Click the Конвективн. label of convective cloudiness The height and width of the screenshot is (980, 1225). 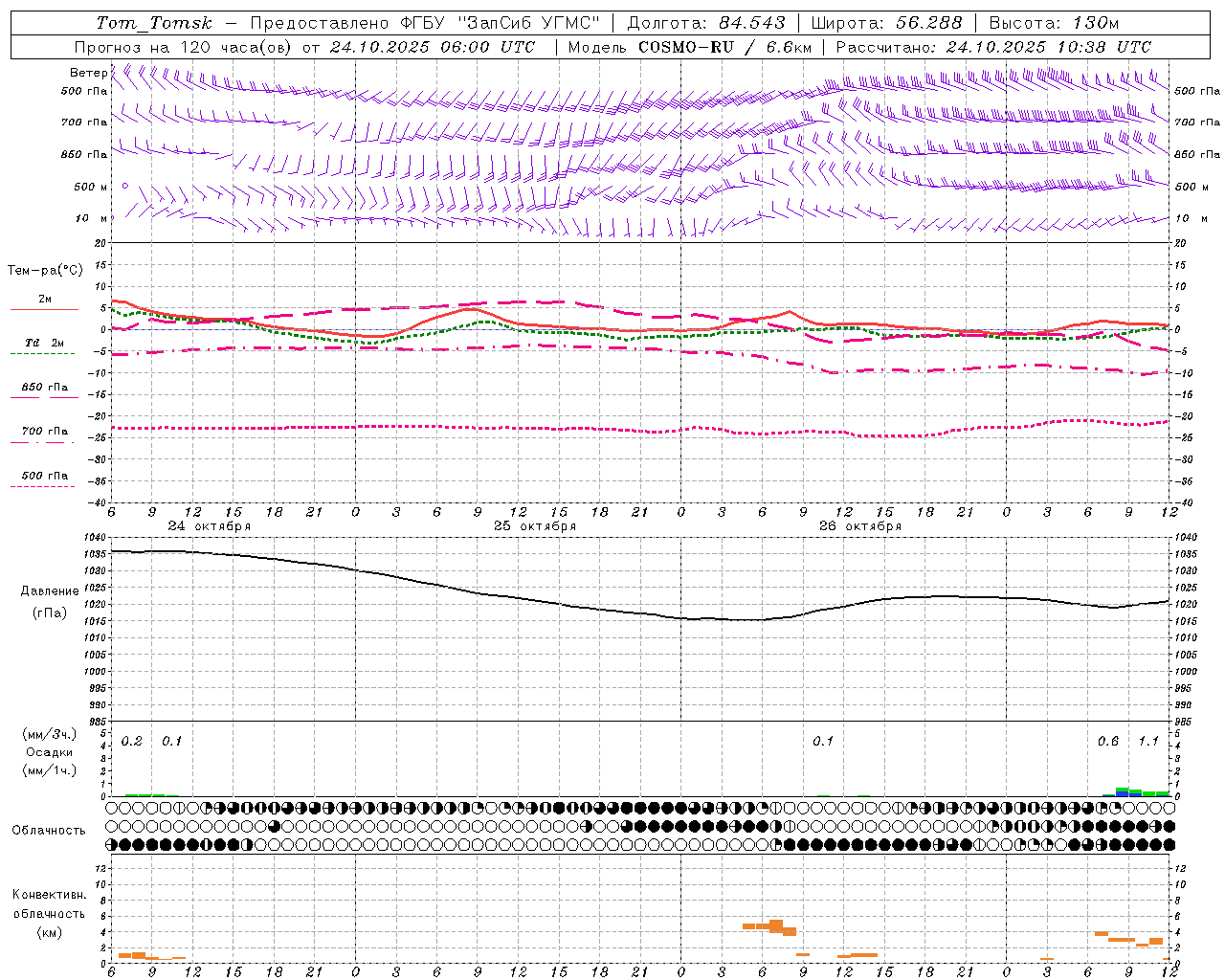point(49,895)
